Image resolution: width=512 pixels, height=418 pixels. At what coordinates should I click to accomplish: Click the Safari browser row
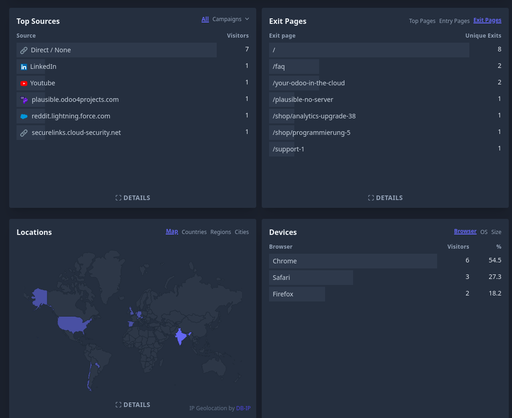pos(385,278)
